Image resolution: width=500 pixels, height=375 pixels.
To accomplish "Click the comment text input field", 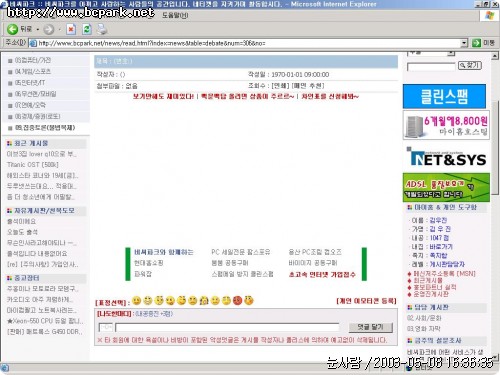I will pos(227,327).
